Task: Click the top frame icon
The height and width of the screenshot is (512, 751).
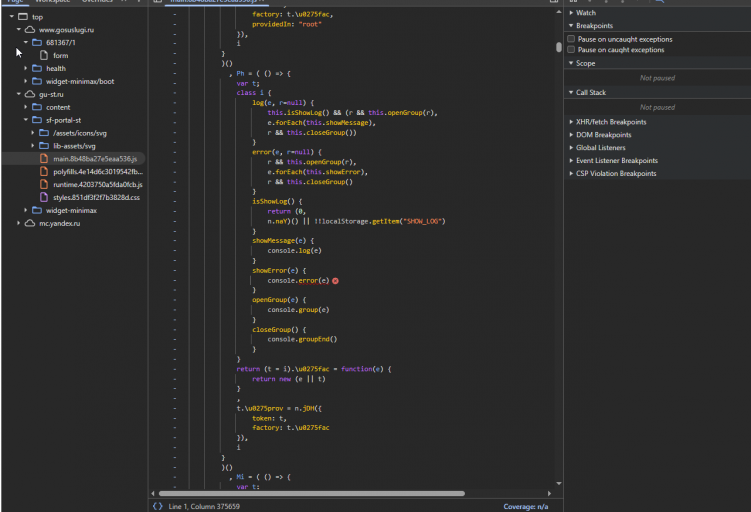Action: click(23, 17)
